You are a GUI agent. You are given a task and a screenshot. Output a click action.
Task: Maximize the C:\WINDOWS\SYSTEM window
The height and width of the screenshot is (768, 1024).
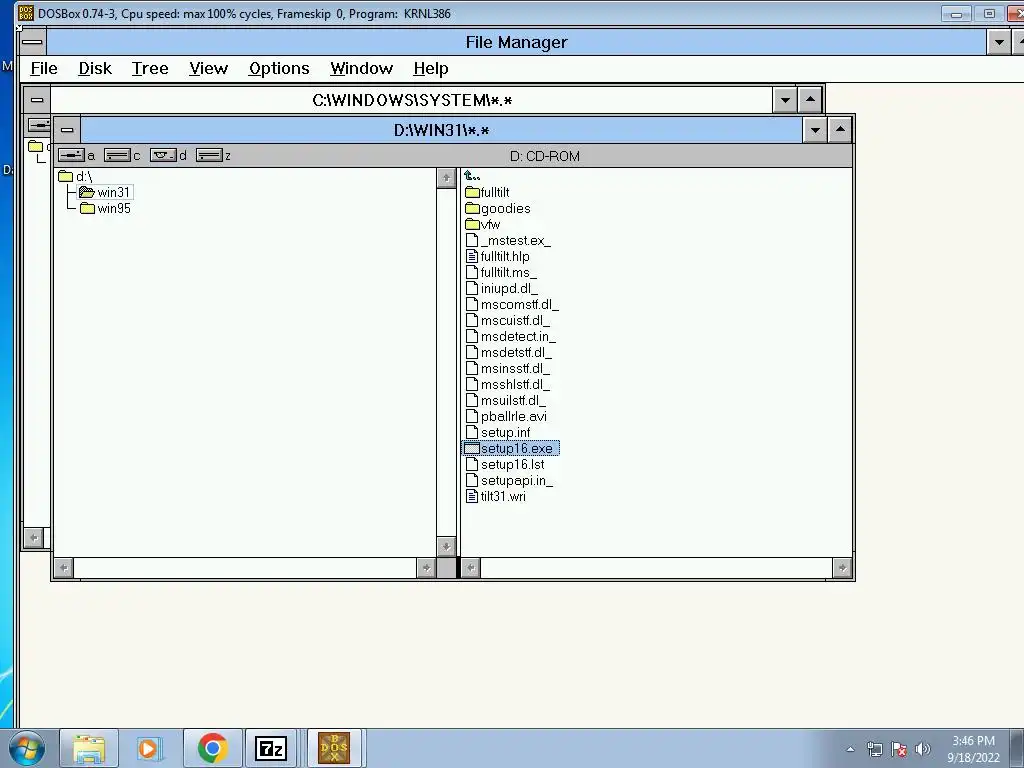coord(810,100)
